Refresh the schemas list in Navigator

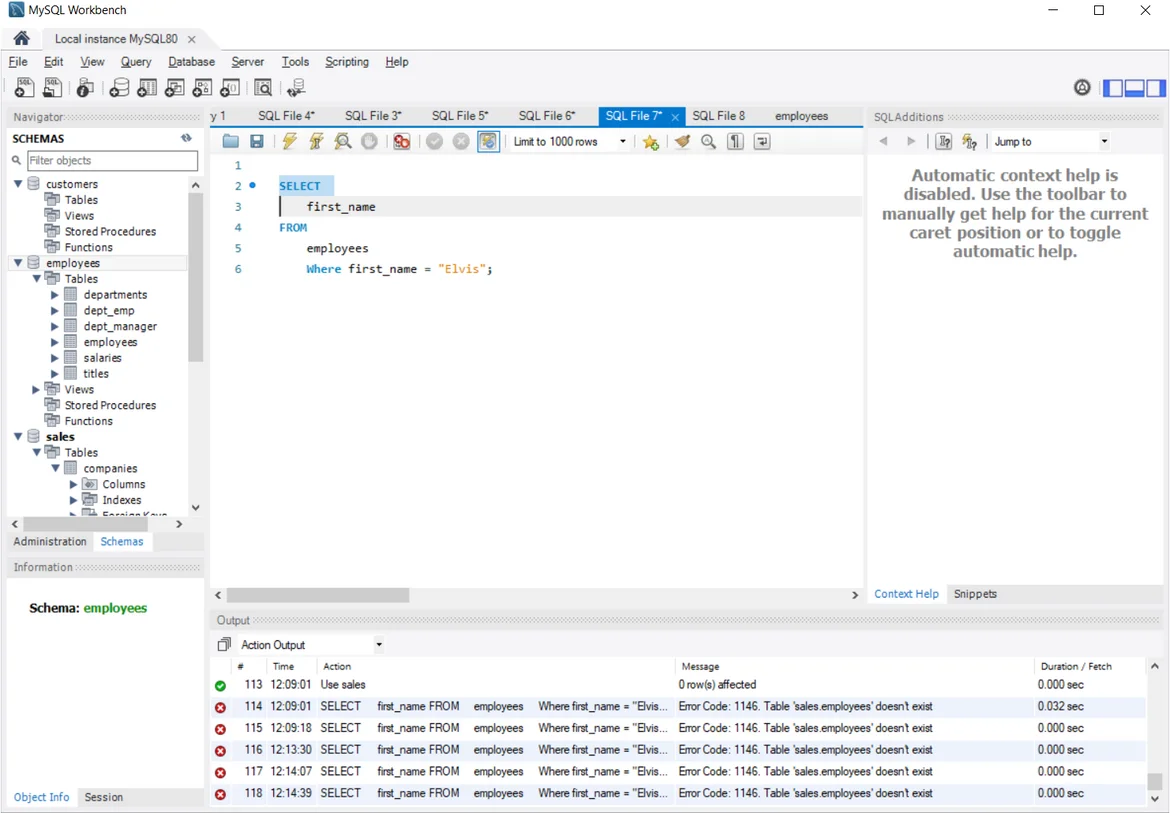[186, 138]
